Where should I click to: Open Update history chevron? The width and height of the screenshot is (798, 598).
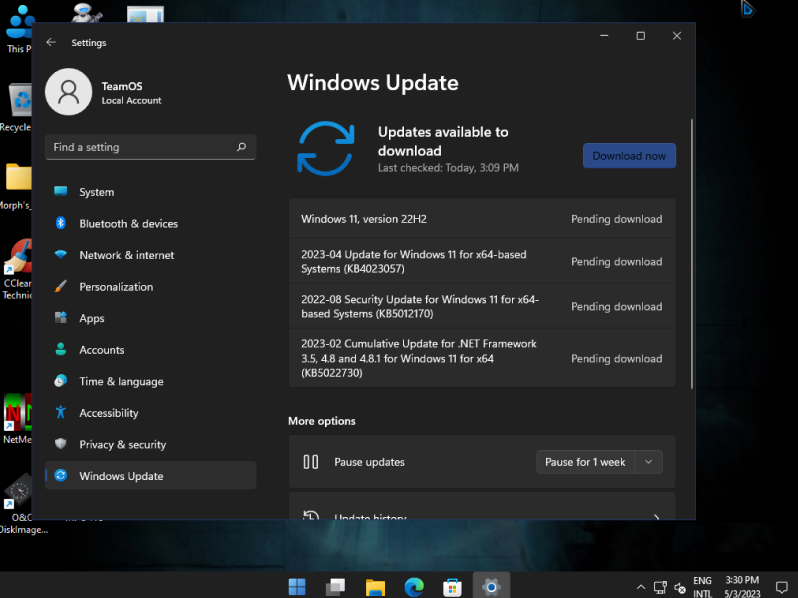coord(657,517)
